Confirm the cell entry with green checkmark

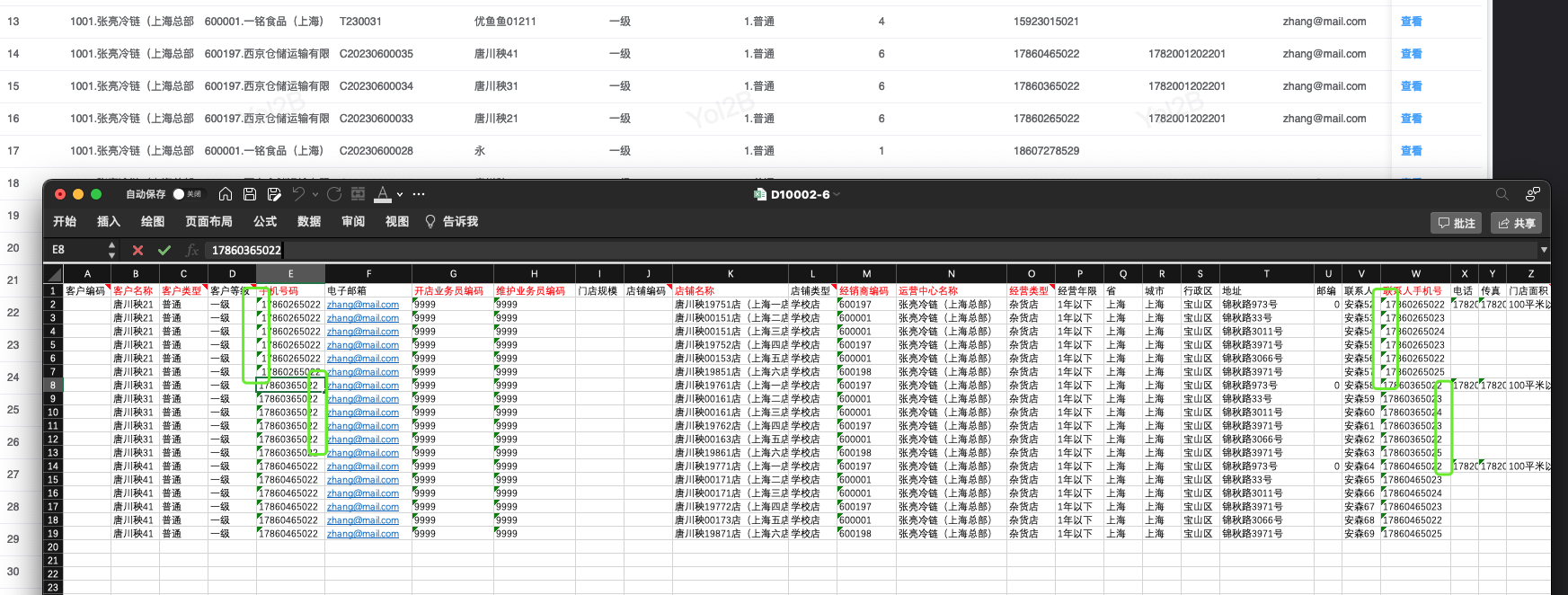click(x=164, y=250)
